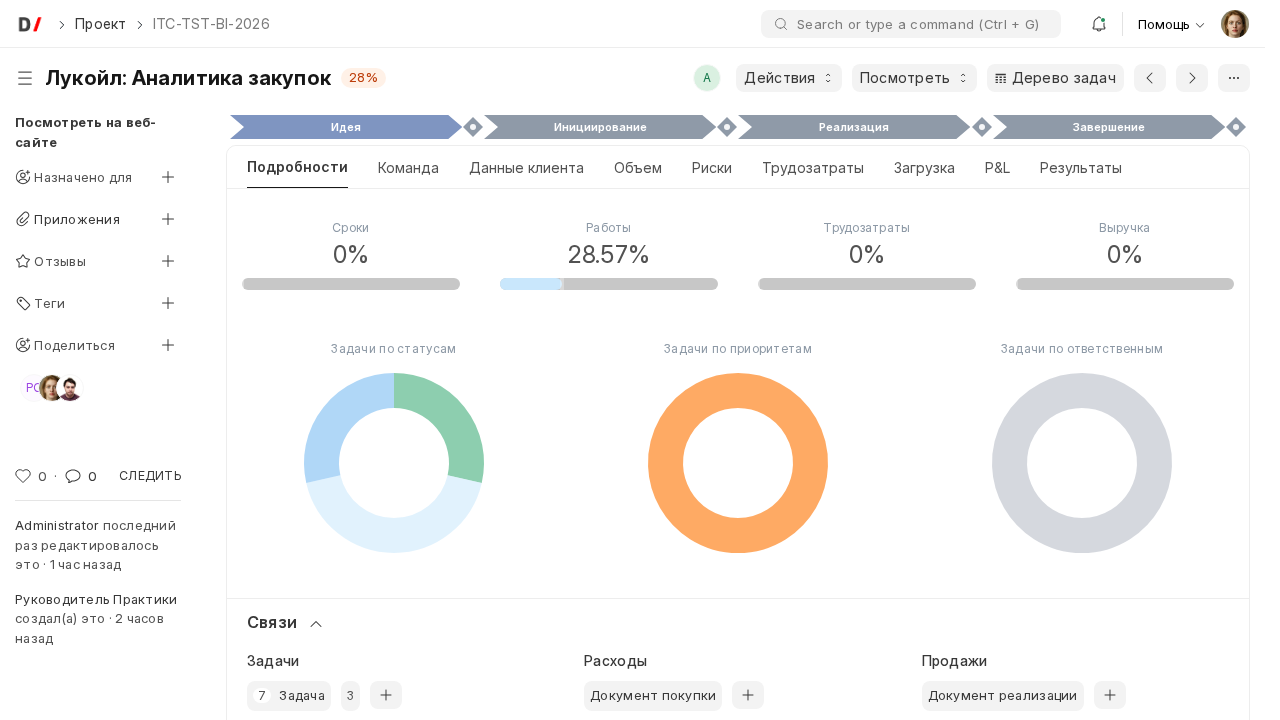
Task: Select the Трудозатраты tab
Action: (813, 168)
